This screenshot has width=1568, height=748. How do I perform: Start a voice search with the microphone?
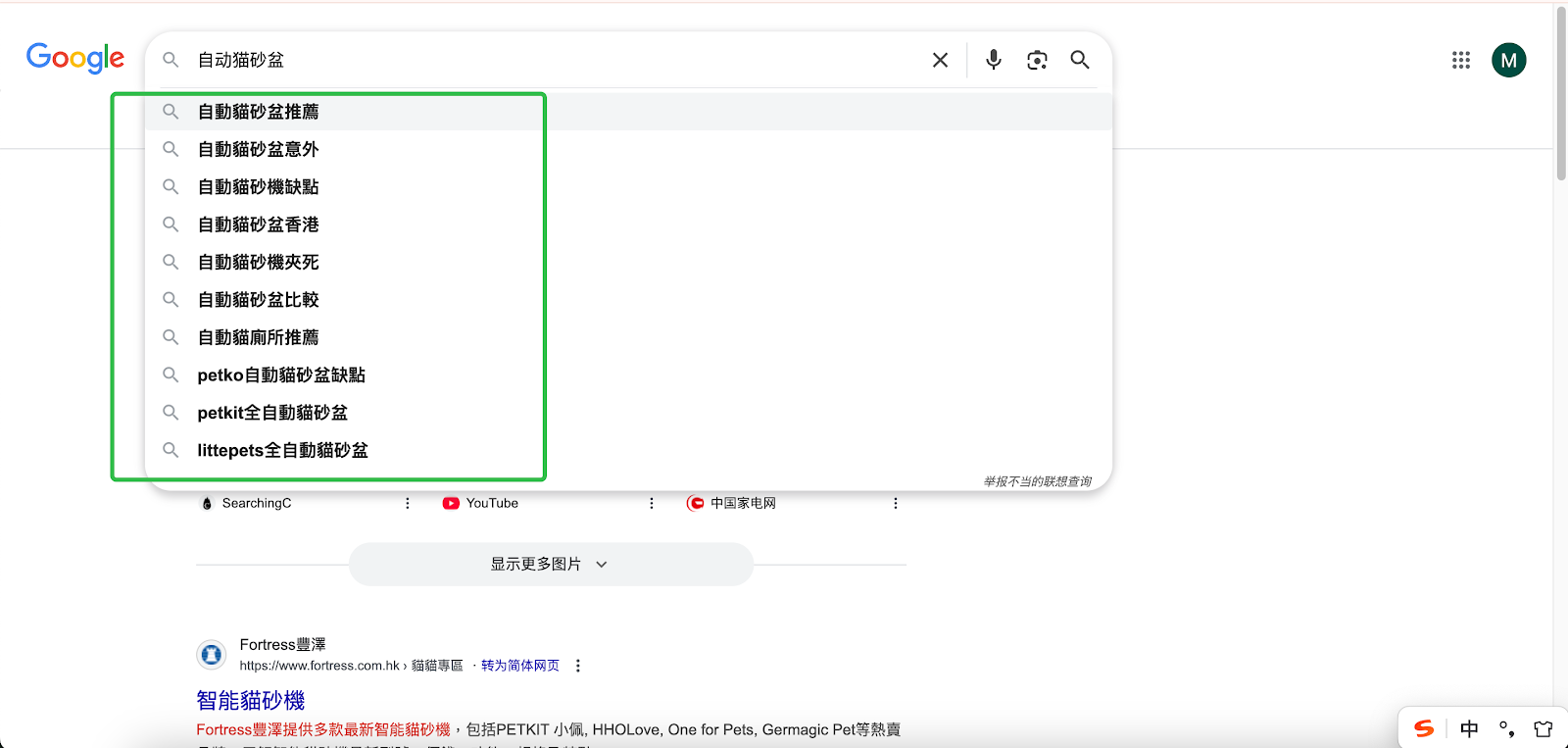pos(994,60)
